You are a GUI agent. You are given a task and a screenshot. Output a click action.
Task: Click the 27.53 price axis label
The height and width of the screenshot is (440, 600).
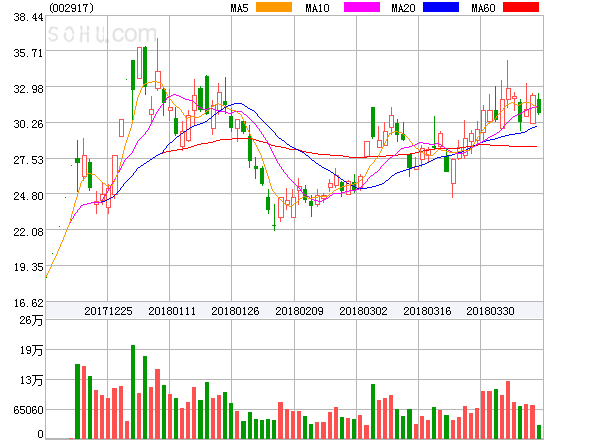(x=28, y=160)
